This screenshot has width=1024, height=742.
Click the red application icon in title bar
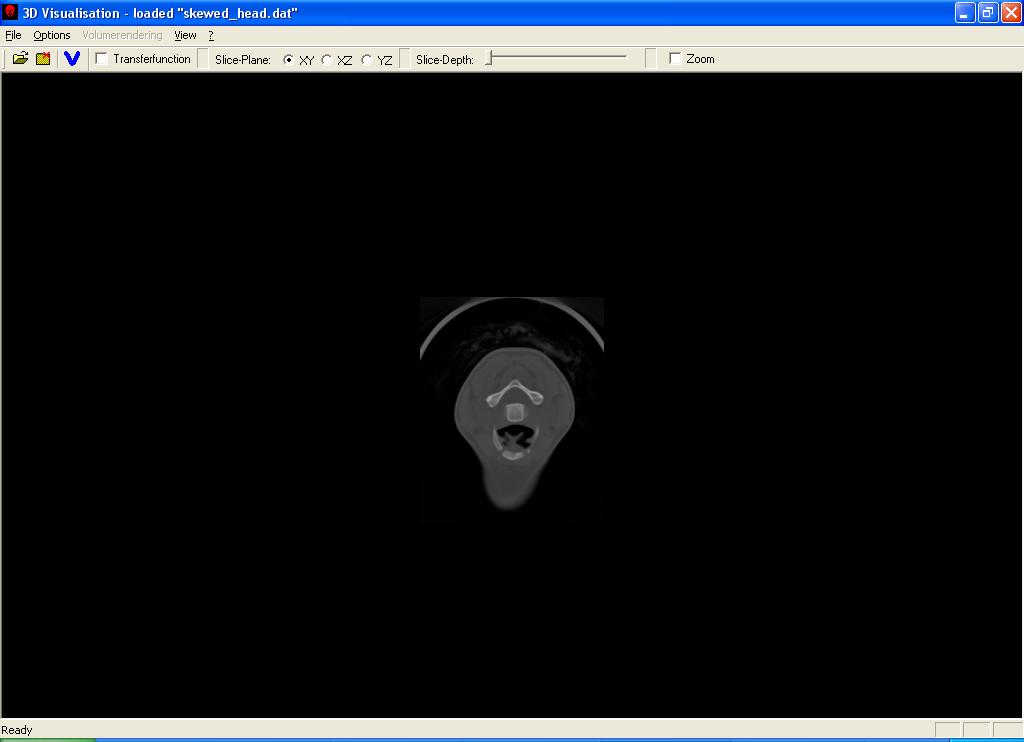click(10, 13)
